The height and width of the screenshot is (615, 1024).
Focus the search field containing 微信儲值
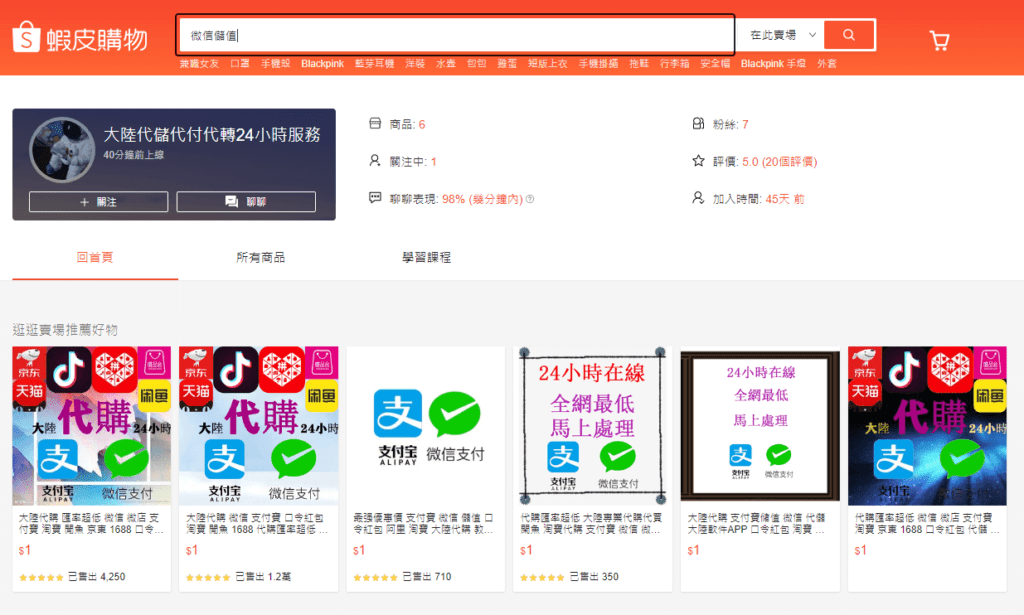456,35
